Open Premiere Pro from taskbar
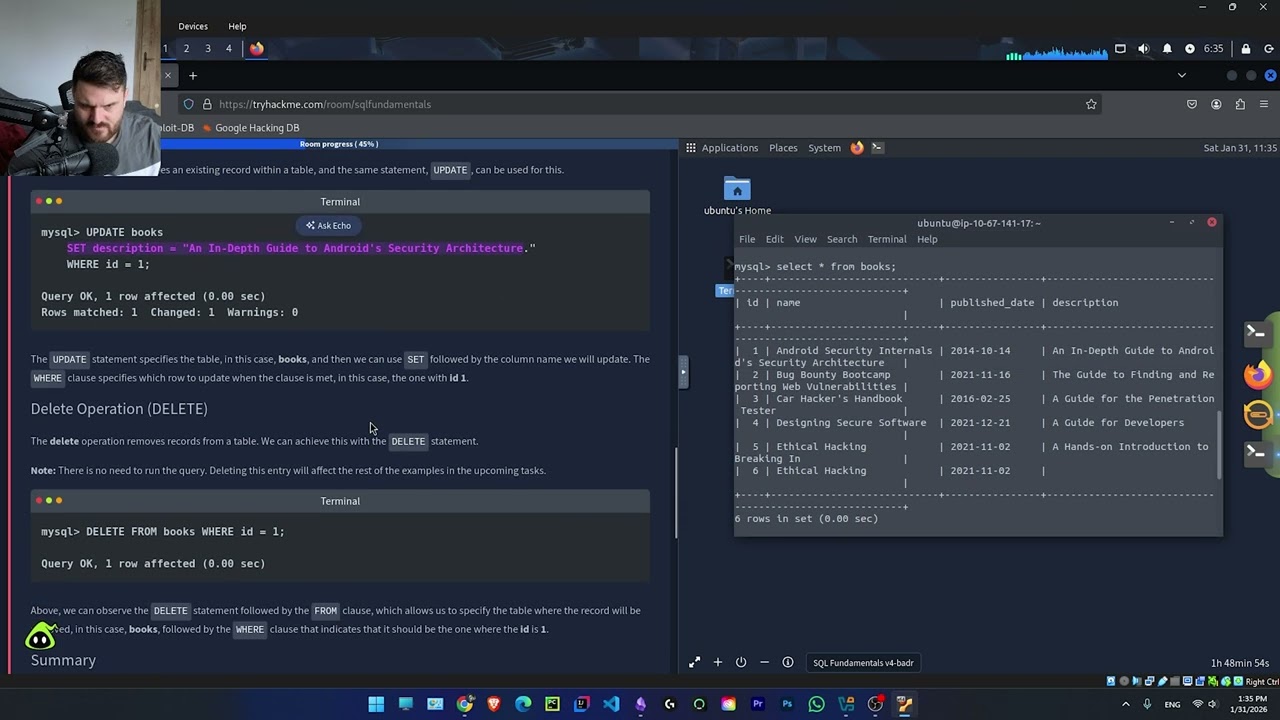 pos(758,704)
